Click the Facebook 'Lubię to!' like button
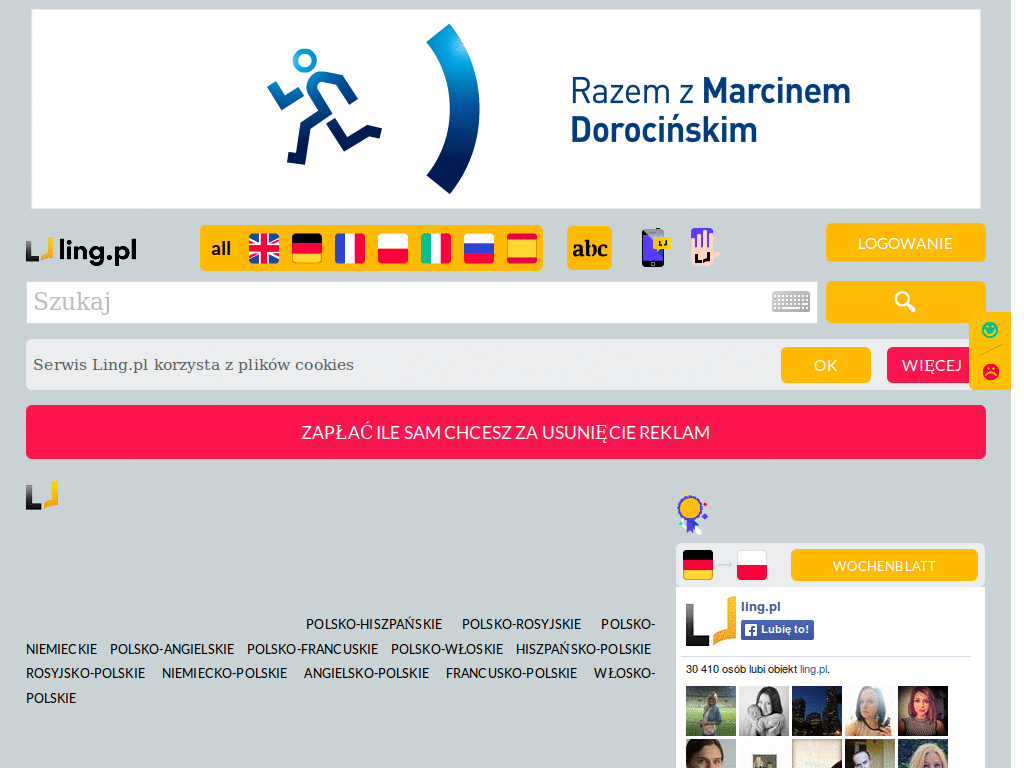The height and width of the screenshot is (768, 1024). pos(777,630)
